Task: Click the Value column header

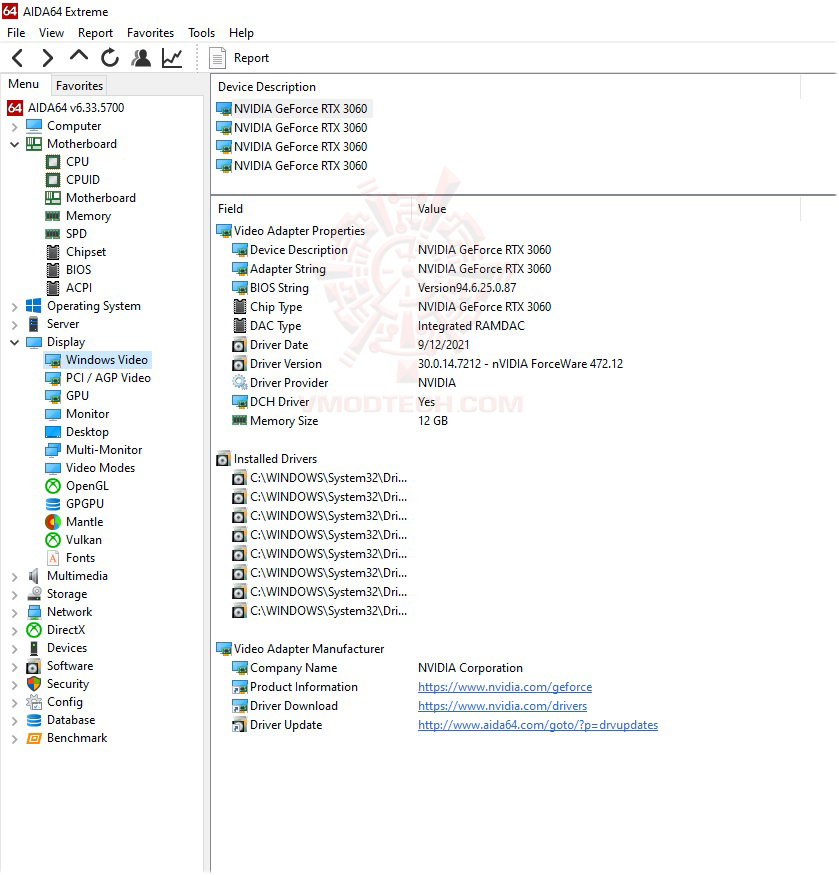Action: [x=606, y=209]
